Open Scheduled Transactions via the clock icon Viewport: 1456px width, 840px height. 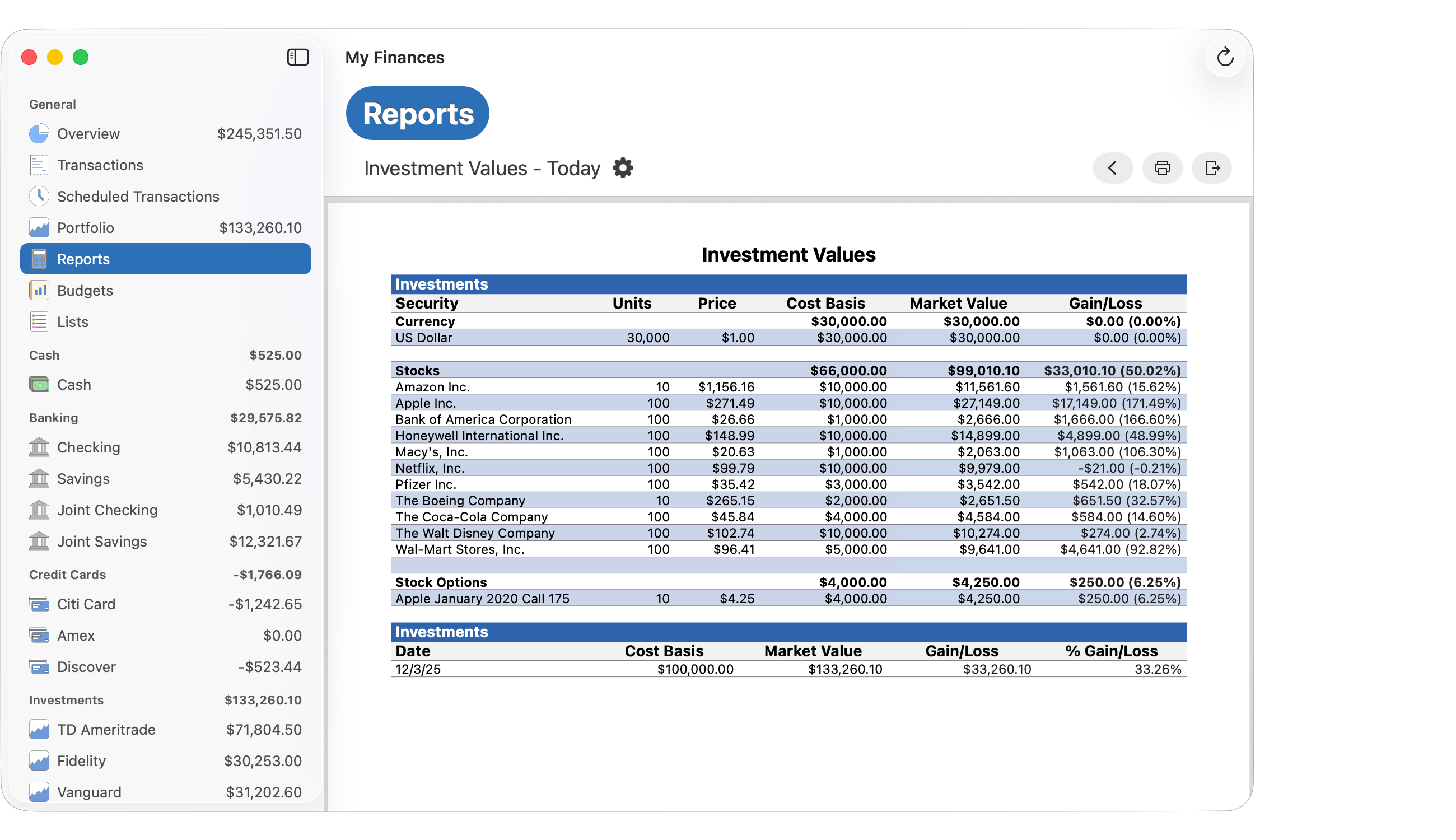click(x=38, y=196)
